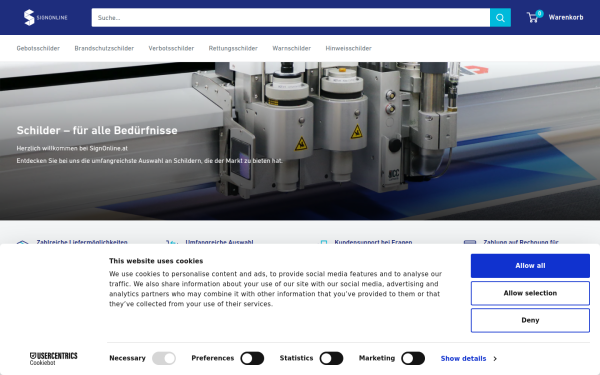Screen dimensions: 600x375
Task: Click the Allow all button
Action: [x=530, y=266]
